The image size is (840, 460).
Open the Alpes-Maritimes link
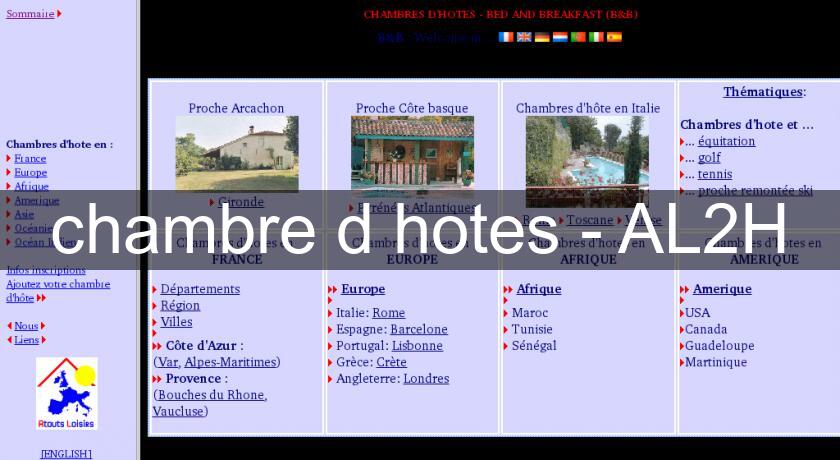(x=230, y=363)
